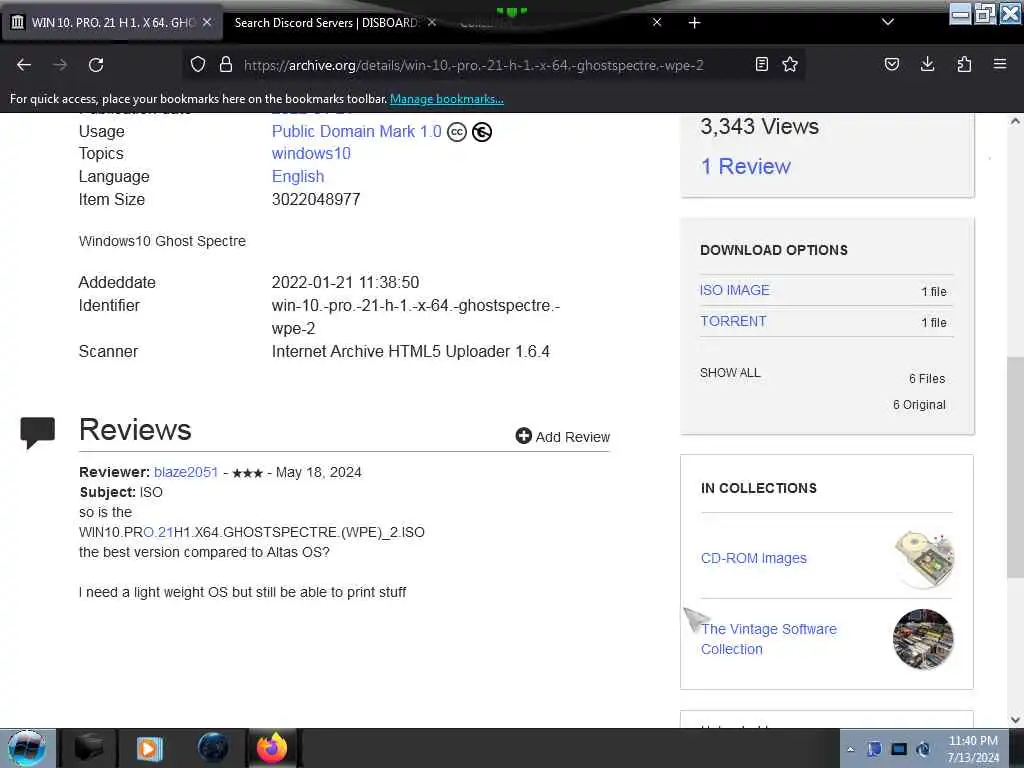
Task: Bookmark this page with the star icon
Action: [790, 64]
